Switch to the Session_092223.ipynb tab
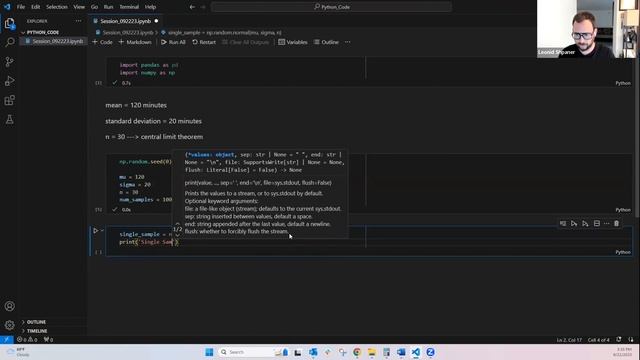640x360 pixels. (125, 21)
